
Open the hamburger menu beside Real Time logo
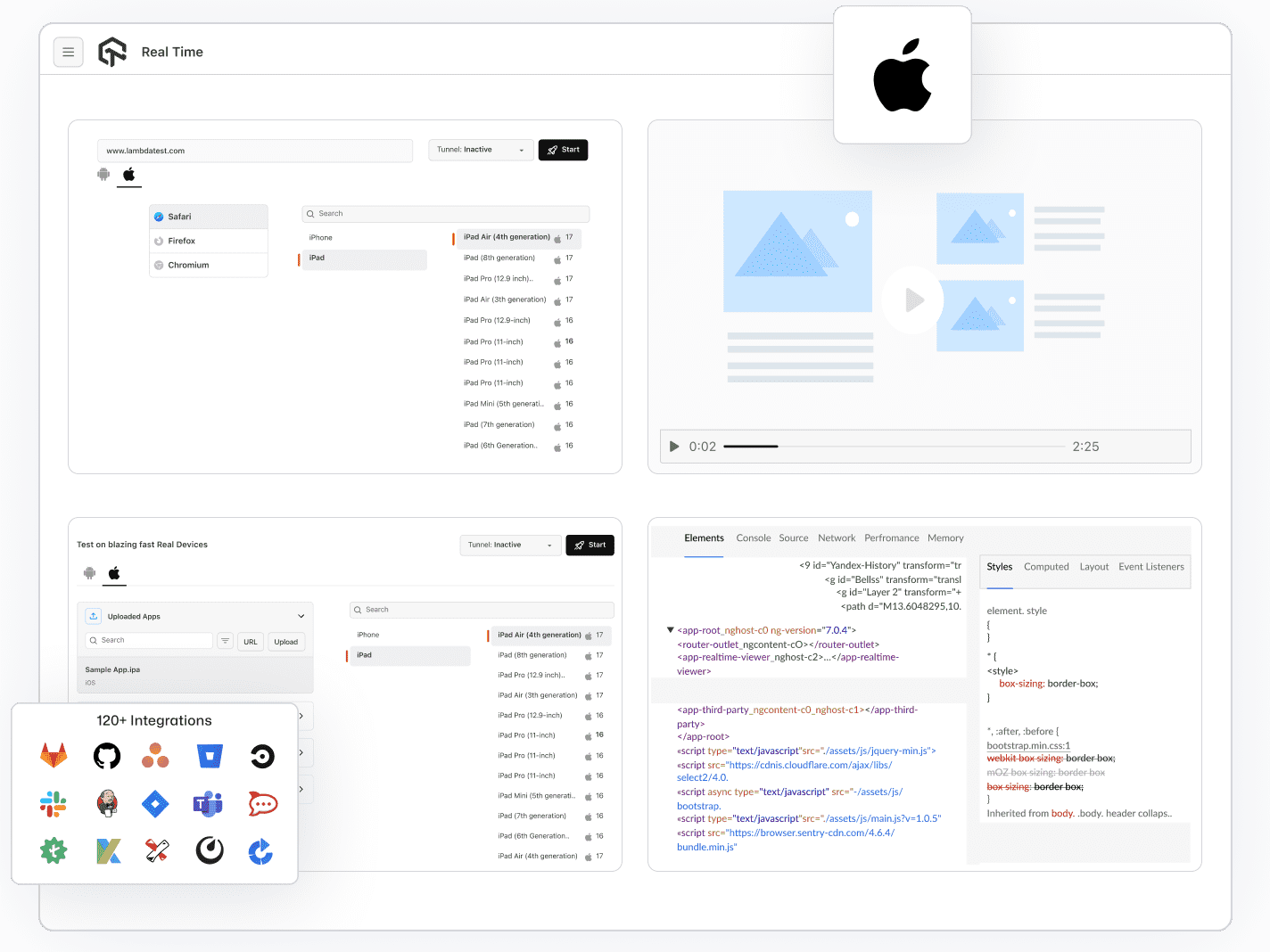point(69,52)
